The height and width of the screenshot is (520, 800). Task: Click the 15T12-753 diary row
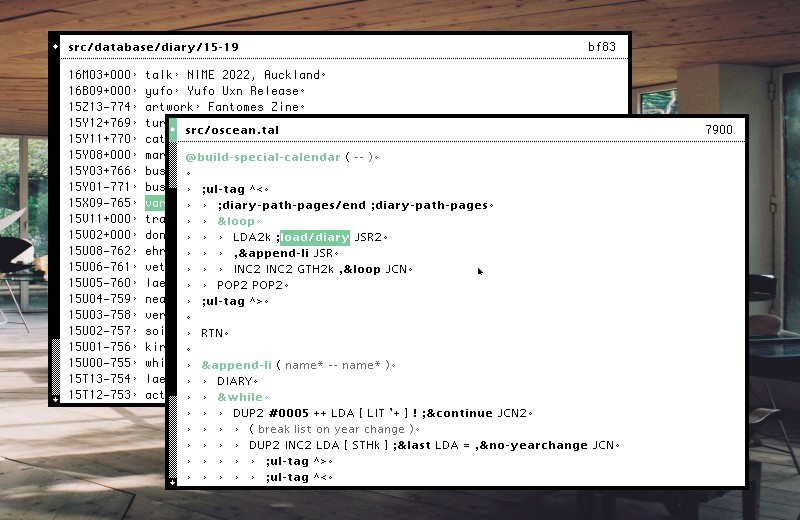[116, 395]
